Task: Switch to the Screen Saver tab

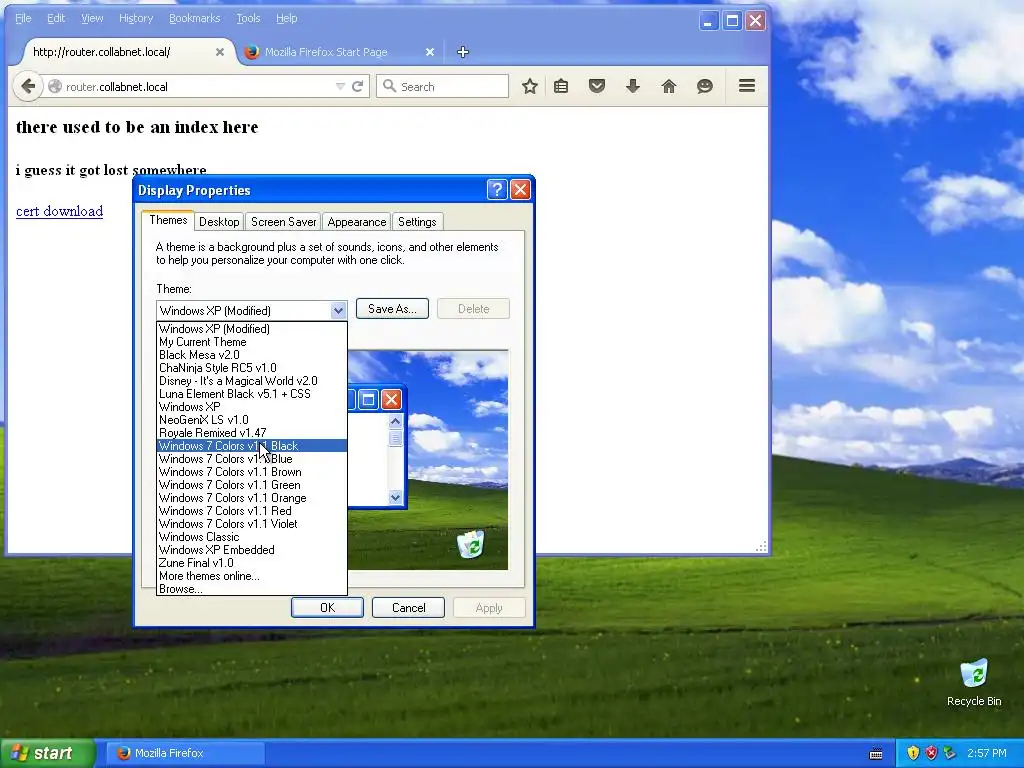Action: pos(283,222)
